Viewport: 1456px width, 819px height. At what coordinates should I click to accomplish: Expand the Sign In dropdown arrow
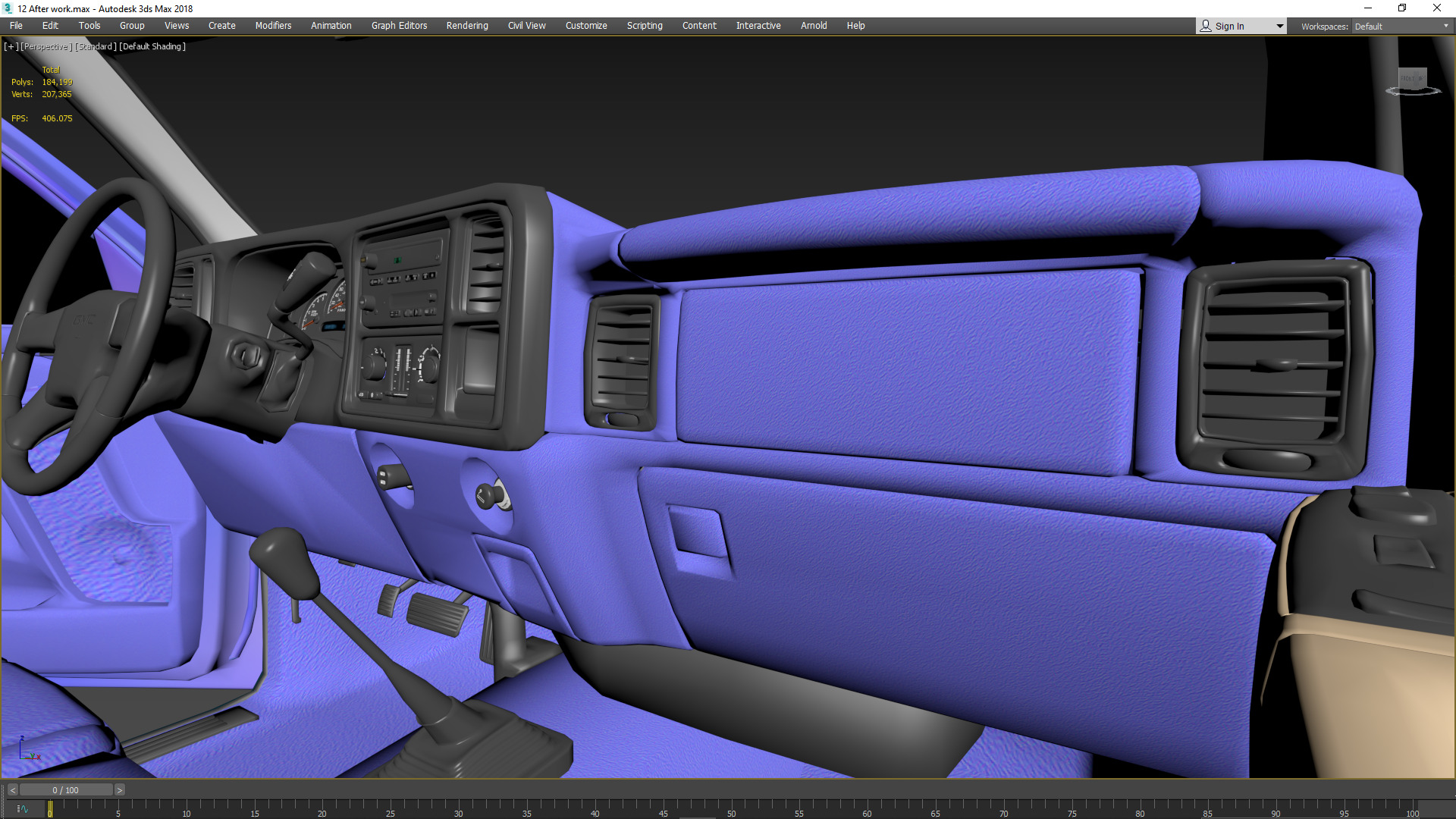(x=1279, y=26)
